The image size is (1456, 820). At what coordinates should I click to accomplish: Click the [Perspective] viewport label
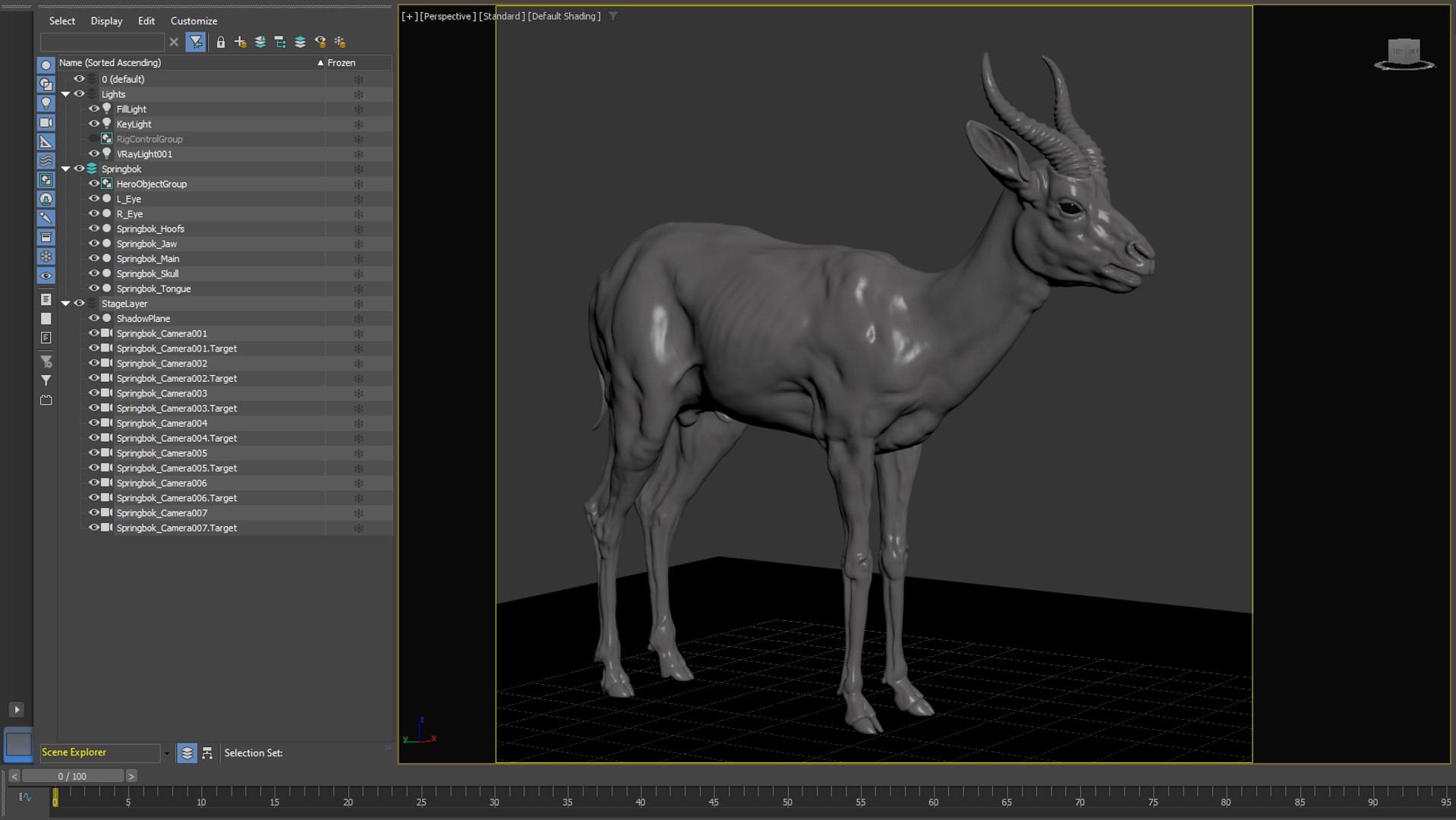448,16
